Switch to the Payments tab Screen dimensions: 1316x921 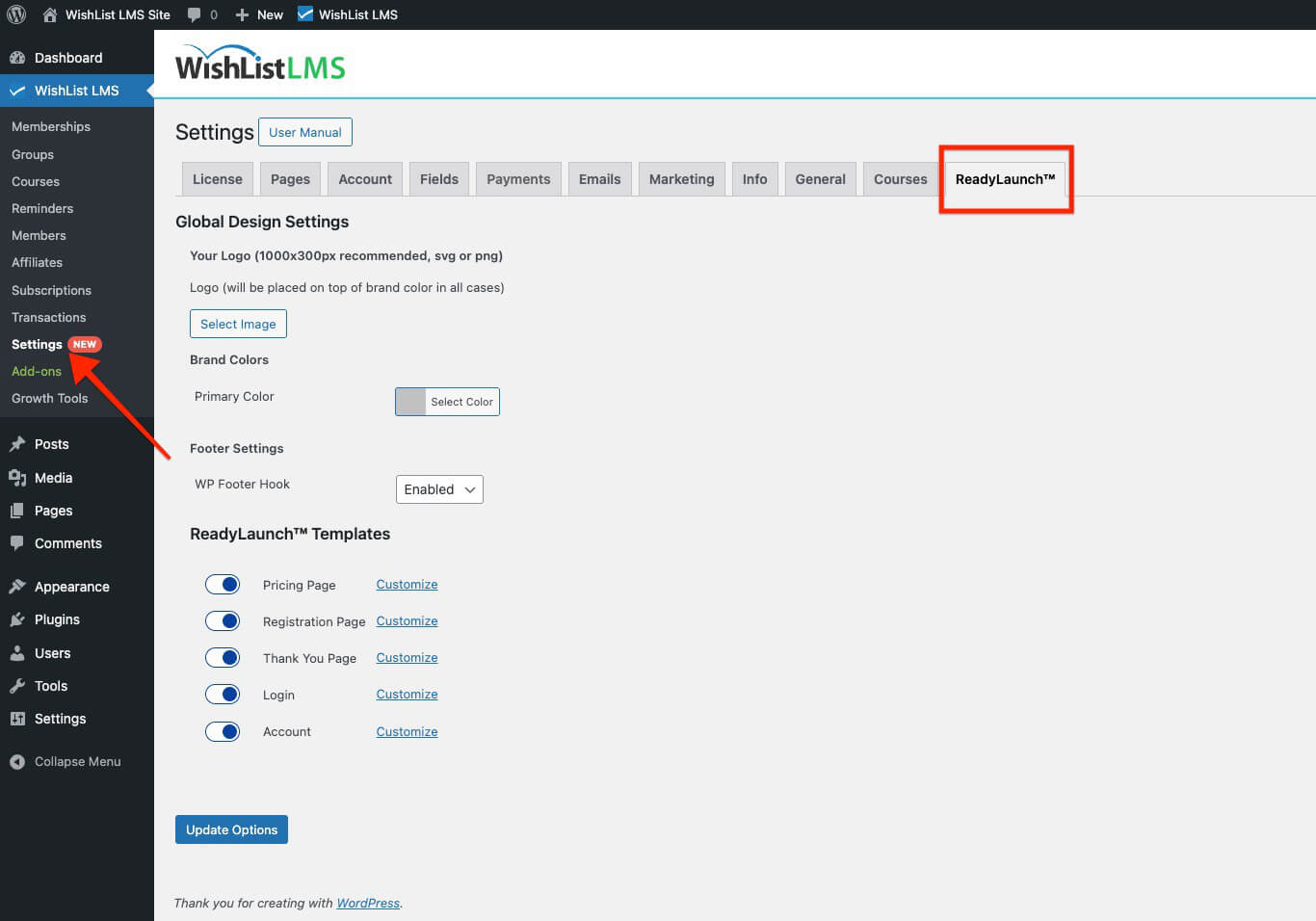[x=517, y=178]
